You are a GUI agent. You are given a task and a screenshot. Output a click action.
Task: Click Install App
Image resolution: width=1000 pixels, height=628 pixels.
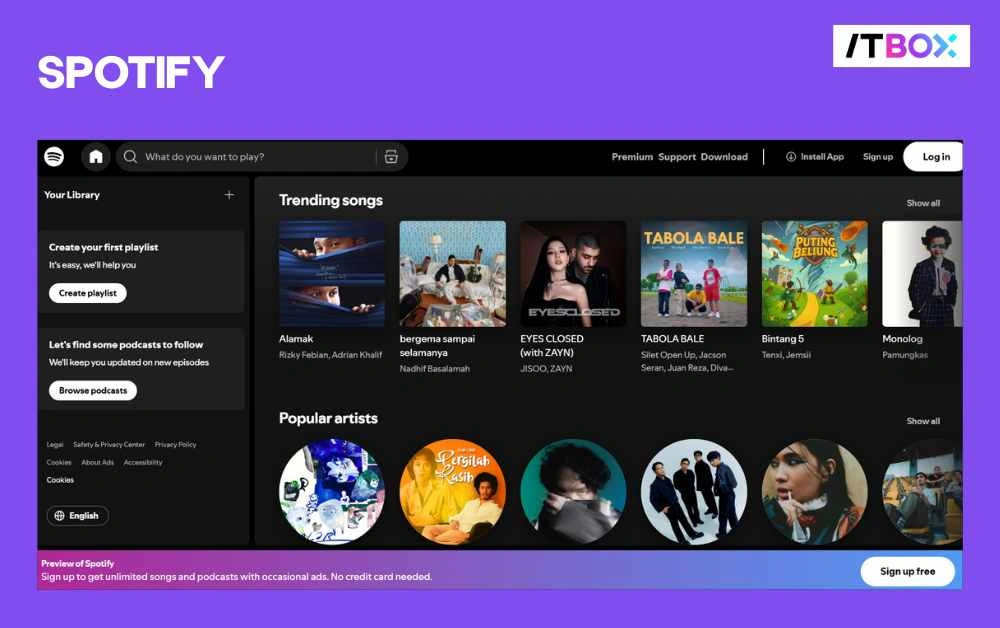(x=814, y=157)
